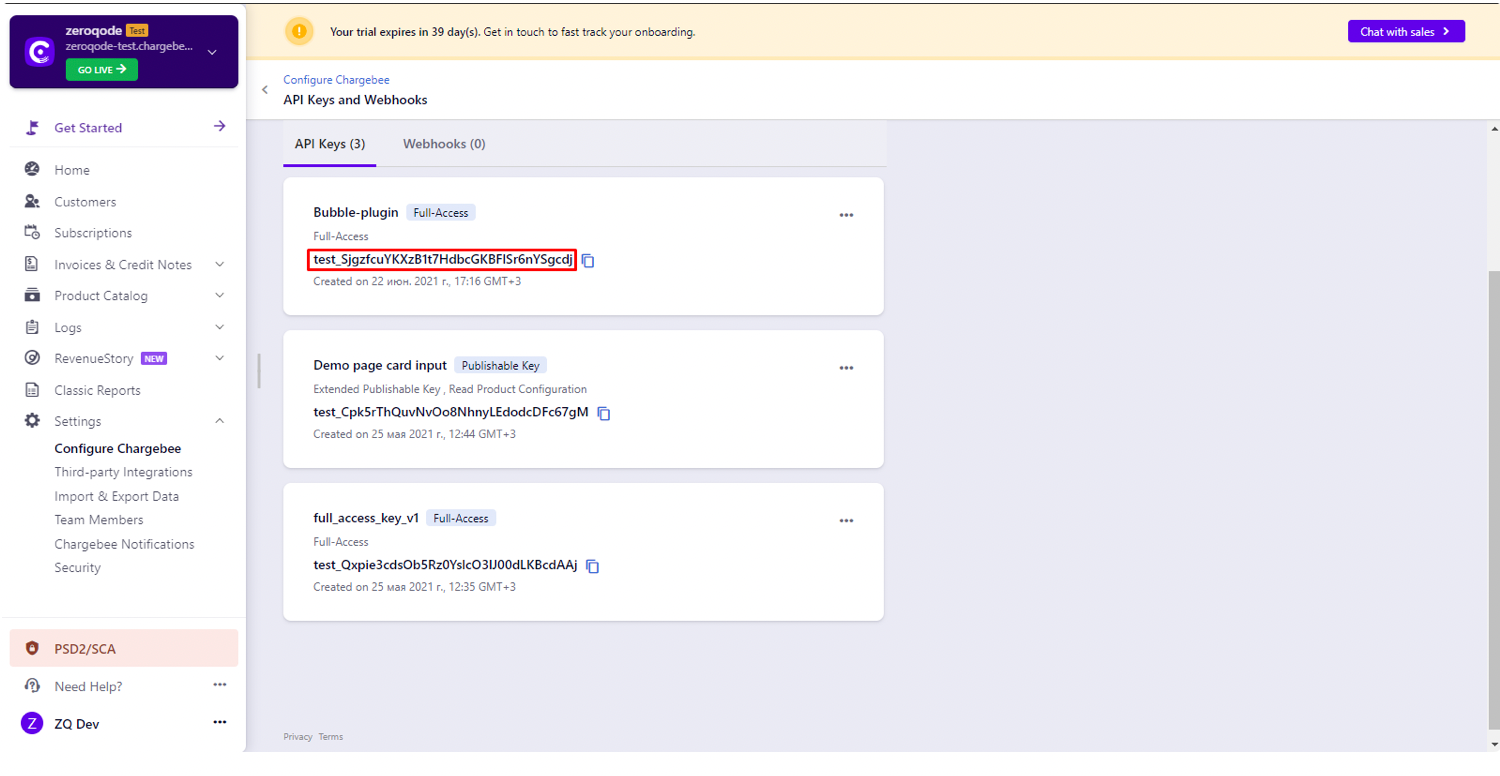This screenshot has width=1500, height=776.
Task: Open the ZQ Dev account avatar
Action: click(x=33, y=722)
